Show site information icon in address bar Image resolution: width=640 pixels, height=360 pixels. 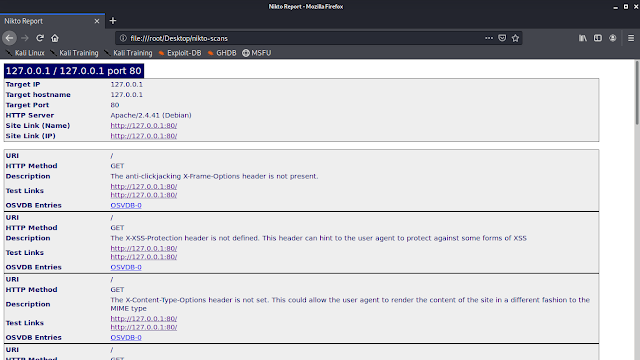123,38
